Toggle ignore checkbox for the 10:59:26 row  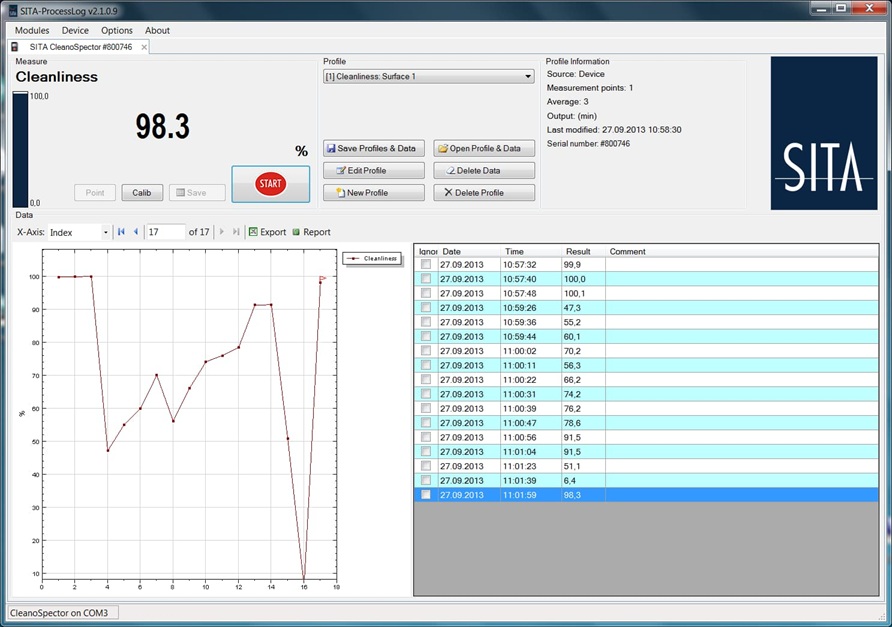click(426, 308)
